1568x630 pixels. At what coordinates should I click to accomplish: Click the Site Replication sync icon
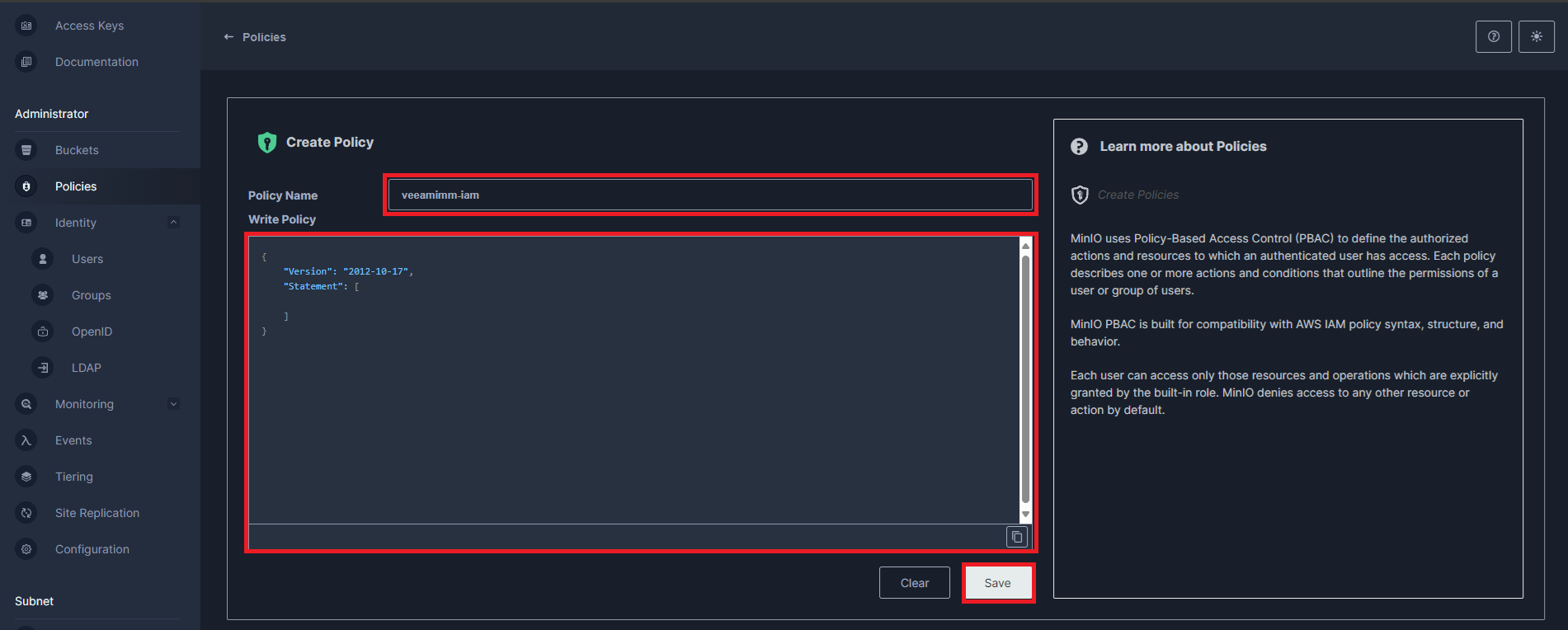point(26,513)
